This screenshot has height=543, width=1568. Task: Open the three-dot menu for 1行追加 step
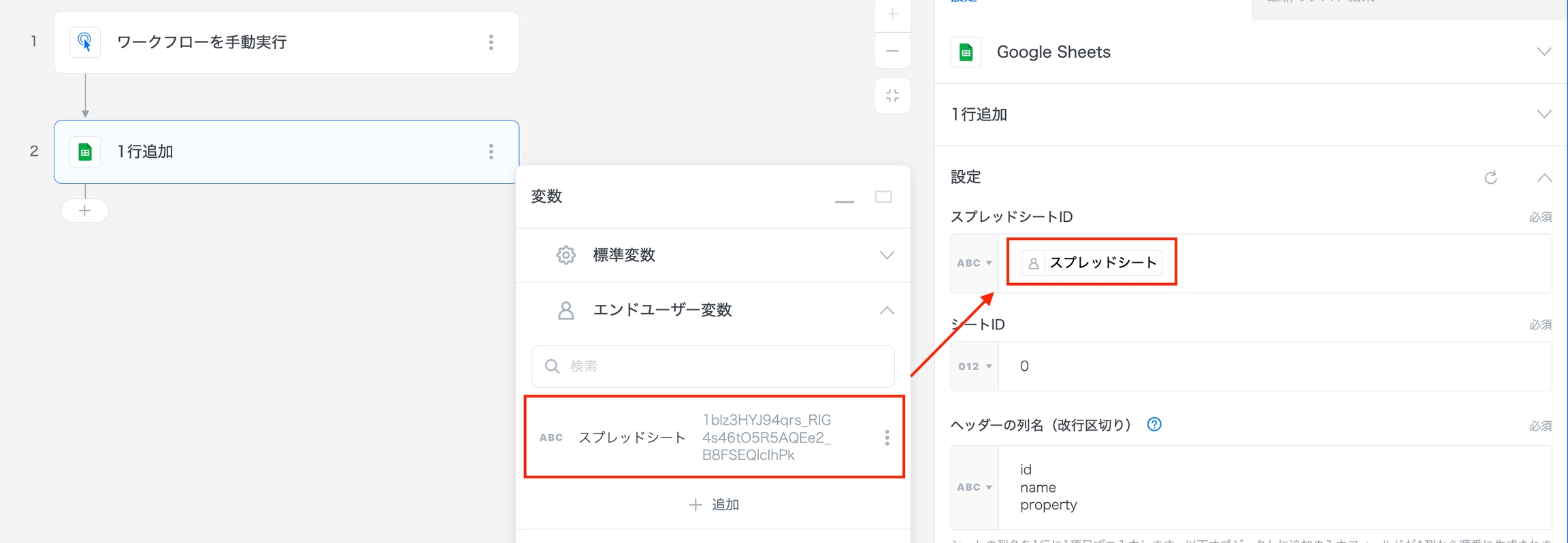[491, 152]
